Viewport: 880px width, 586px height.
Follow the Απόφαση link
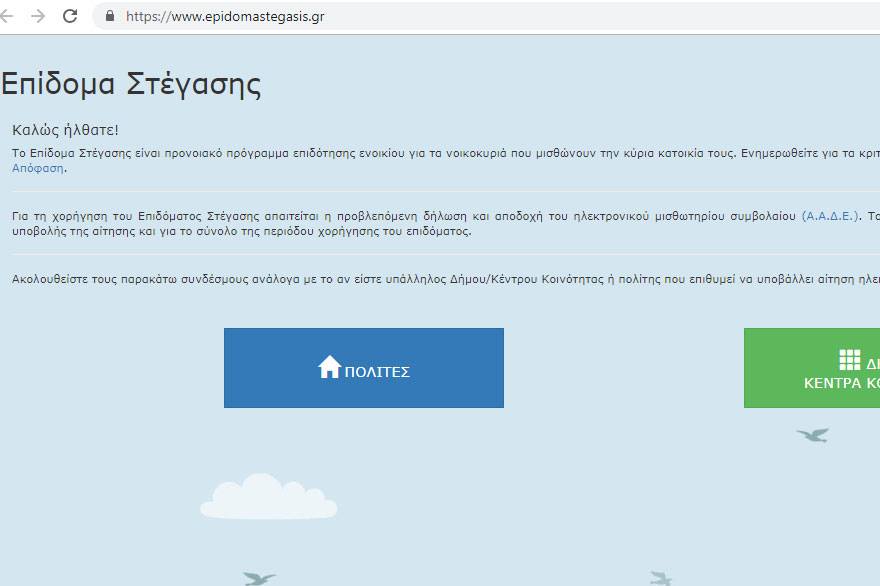tap(38, 168)
